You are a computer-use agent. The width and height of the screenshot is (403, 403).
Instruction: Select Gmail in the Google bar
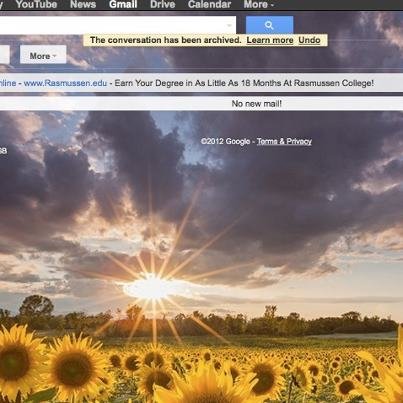click(123, 4)
